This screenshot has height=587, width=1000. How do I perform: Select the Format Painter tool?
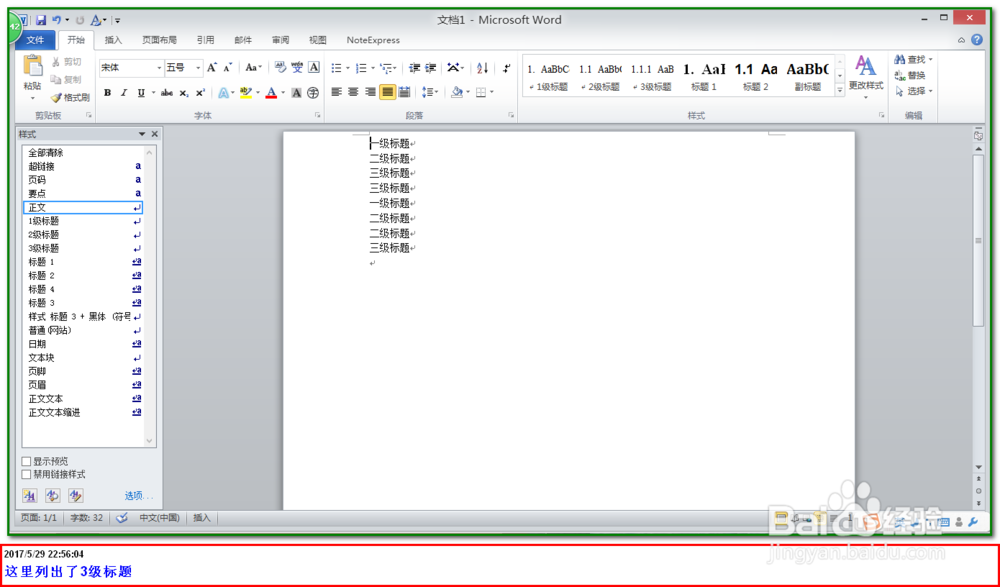(x=72, y=97)
